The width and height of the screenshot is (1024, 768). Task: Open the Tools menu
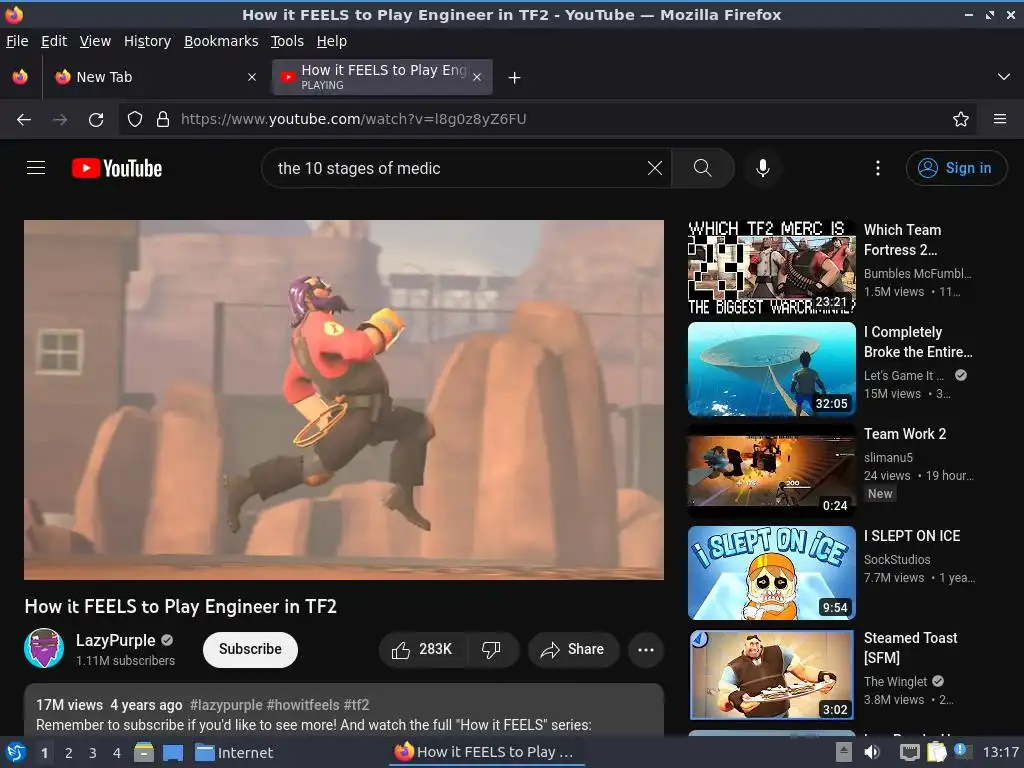(x=287, y=41)
